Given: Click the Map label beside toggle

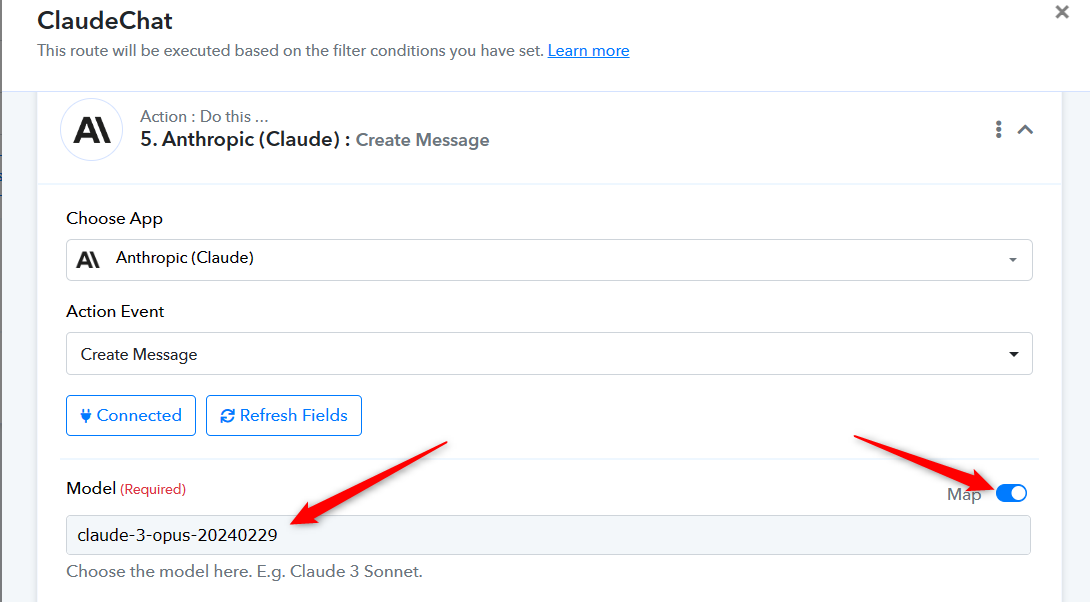Looking at the screenshot, I should (x=964, y=494).
